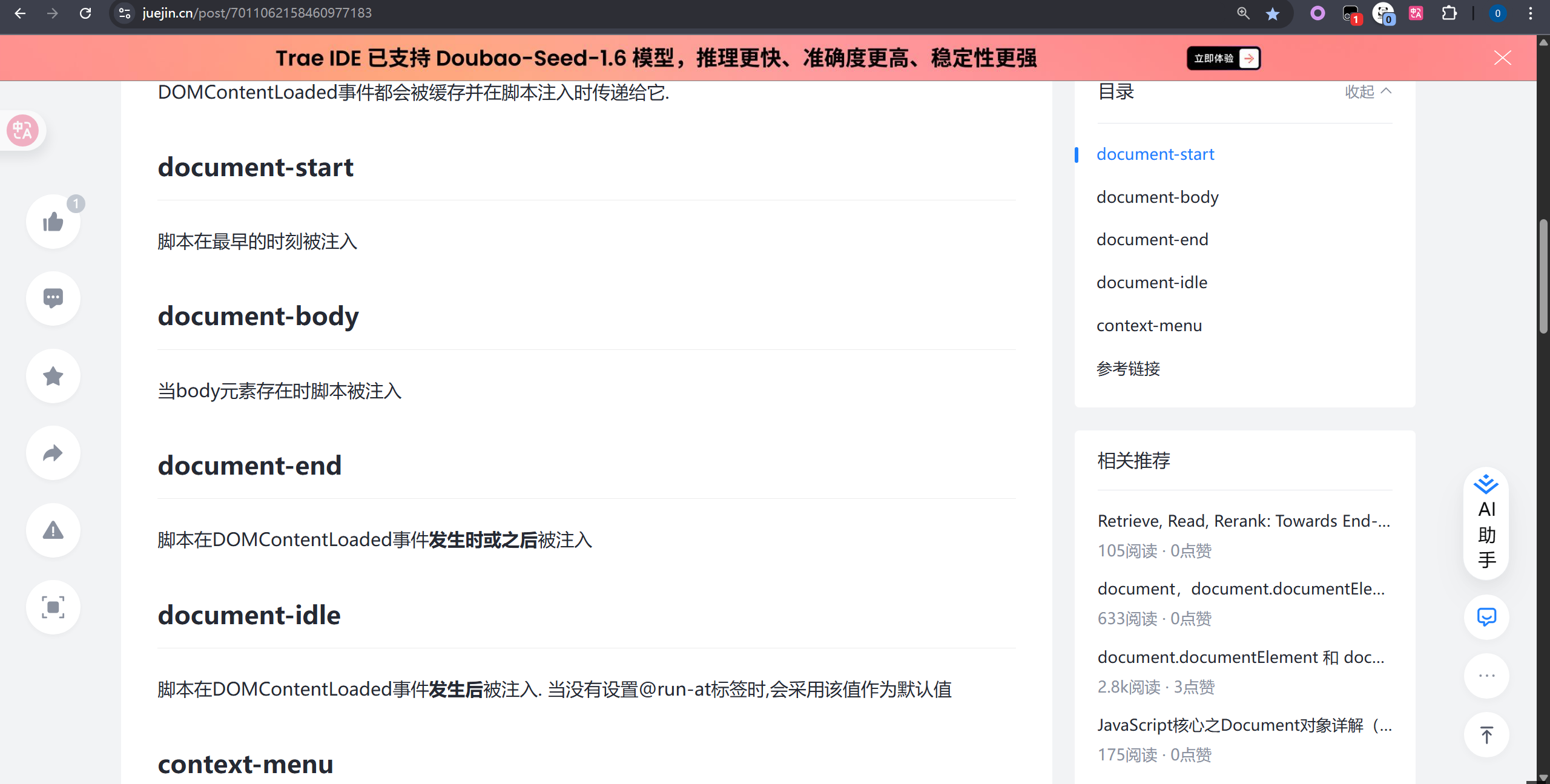
Task: Close the Trae IDE promotion banner
Action: click(1502, 58)
